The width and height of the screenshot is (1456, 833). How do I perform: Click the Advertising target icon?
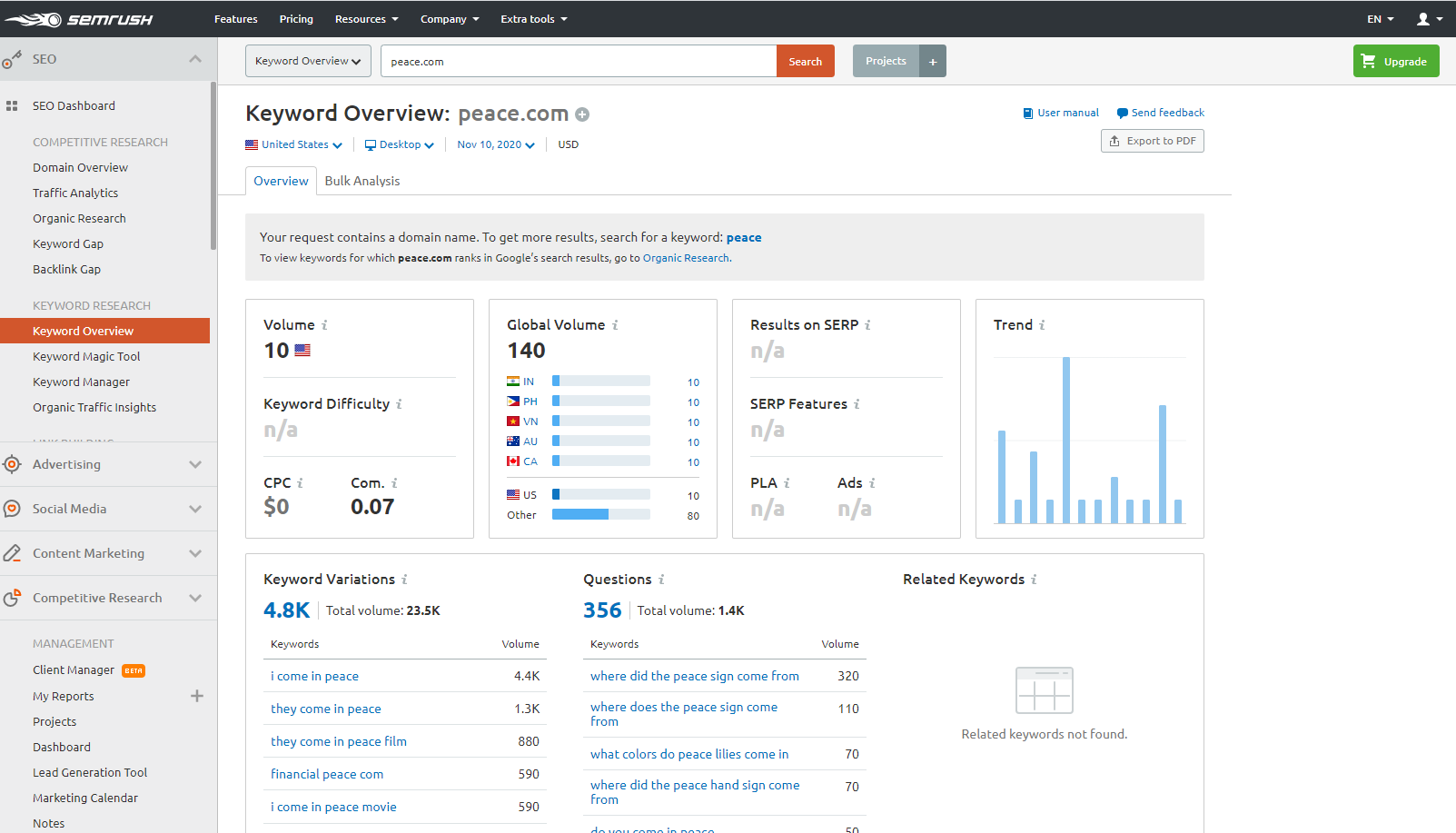point(12,464)
